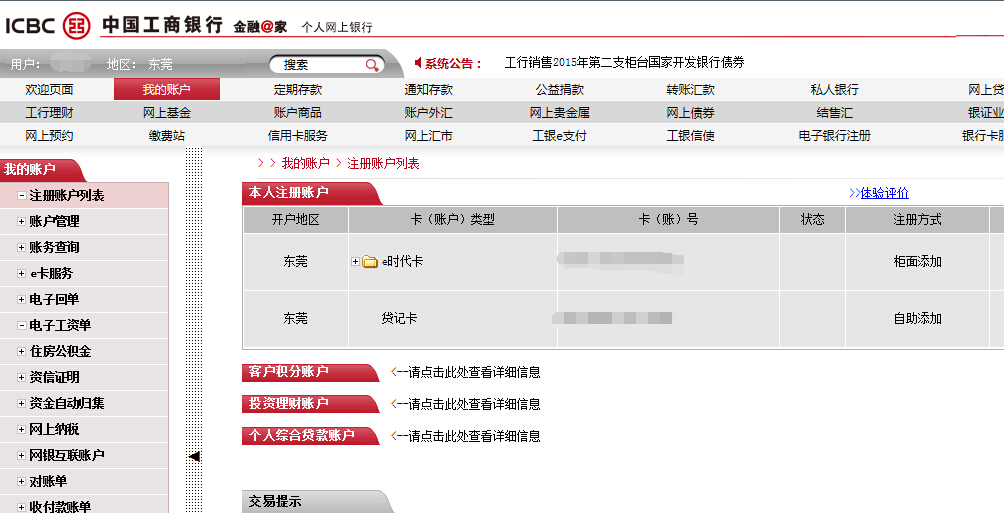Image resolution: width=1004 pixels, height=513 pixels.
Task: Expand the 资信证明 sidebar item
Action: coord(21,377)
